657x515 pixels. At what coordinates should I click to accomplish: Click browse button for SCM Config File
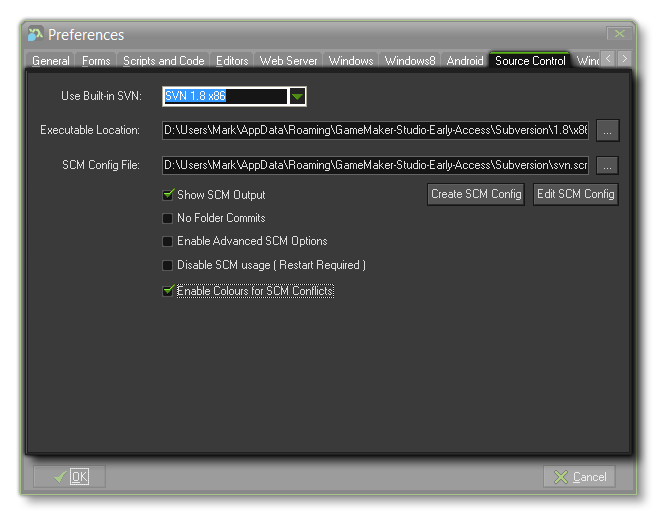(608, 165)
